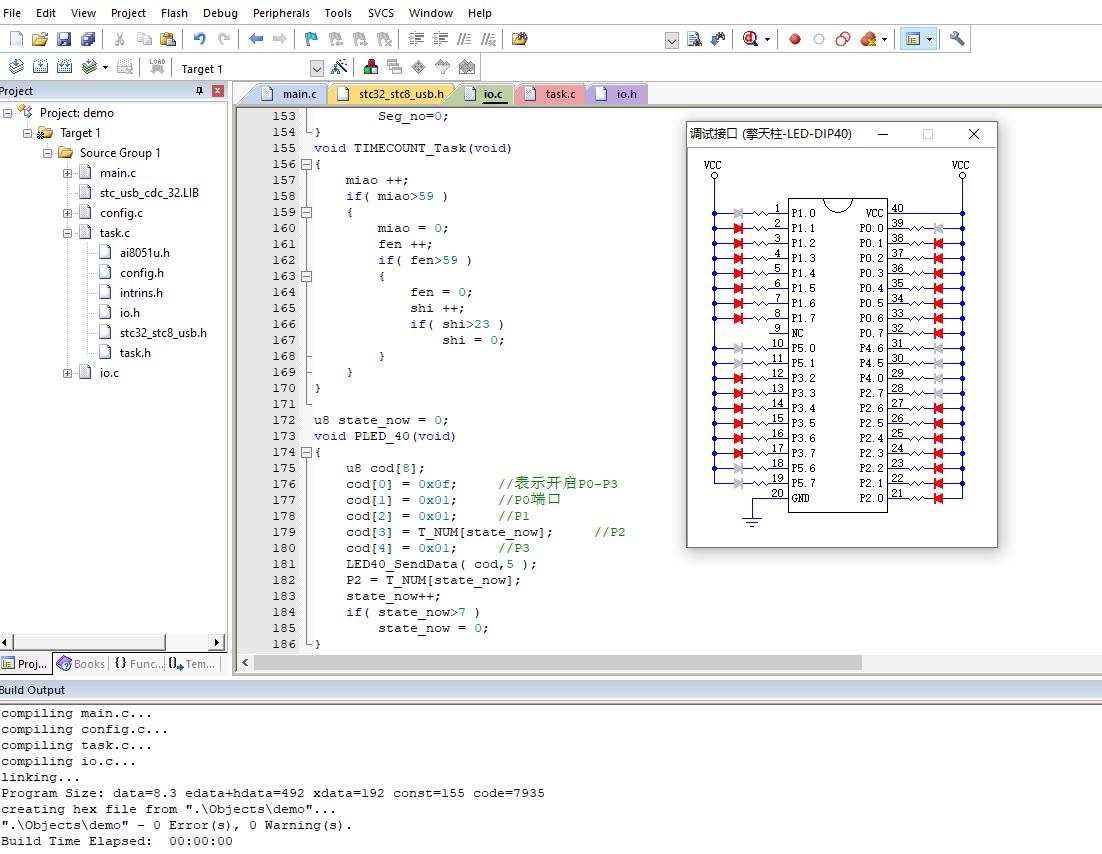Expand io.c in project tree

(68, 373)
